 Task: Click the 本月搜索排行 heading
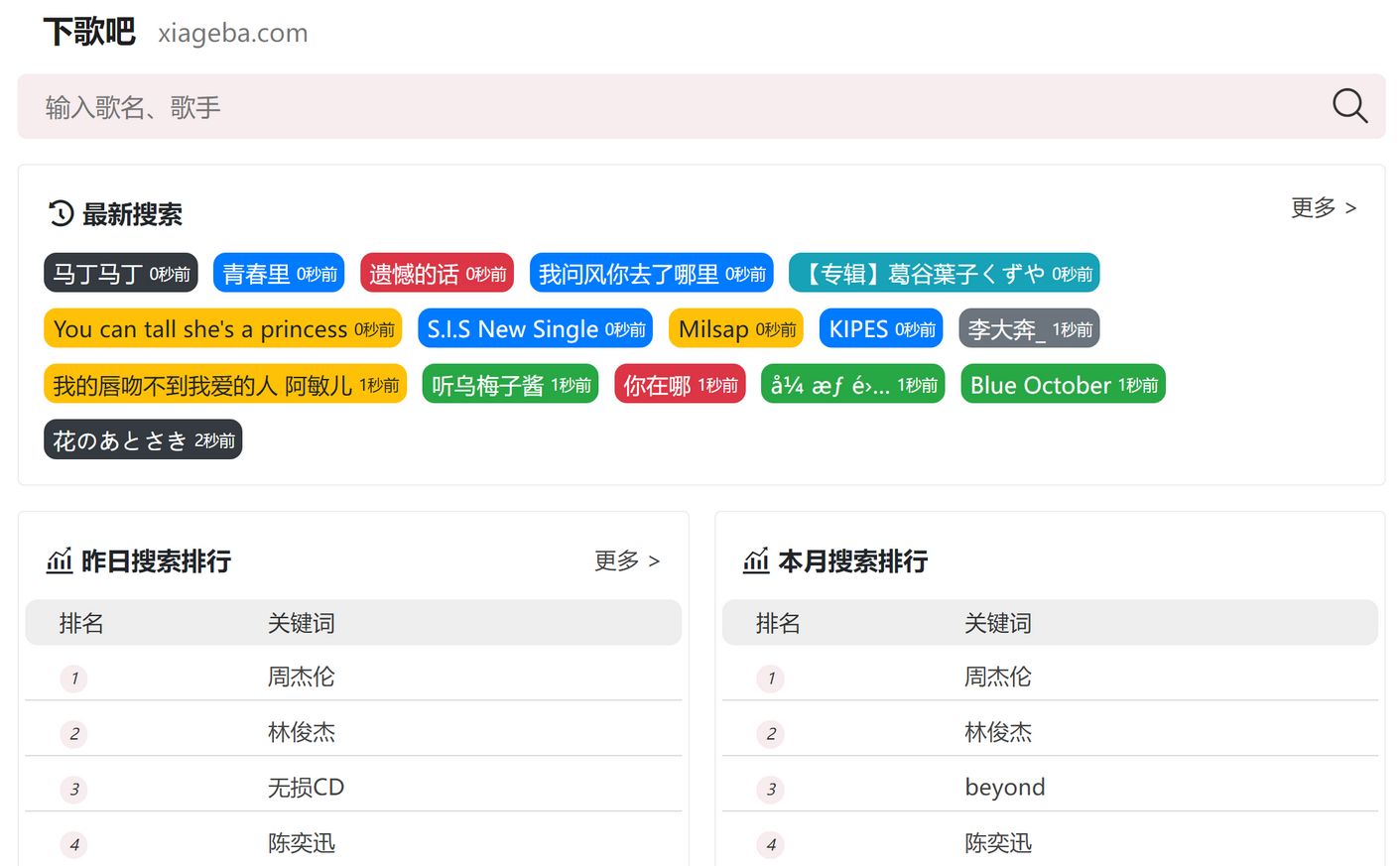853,561
